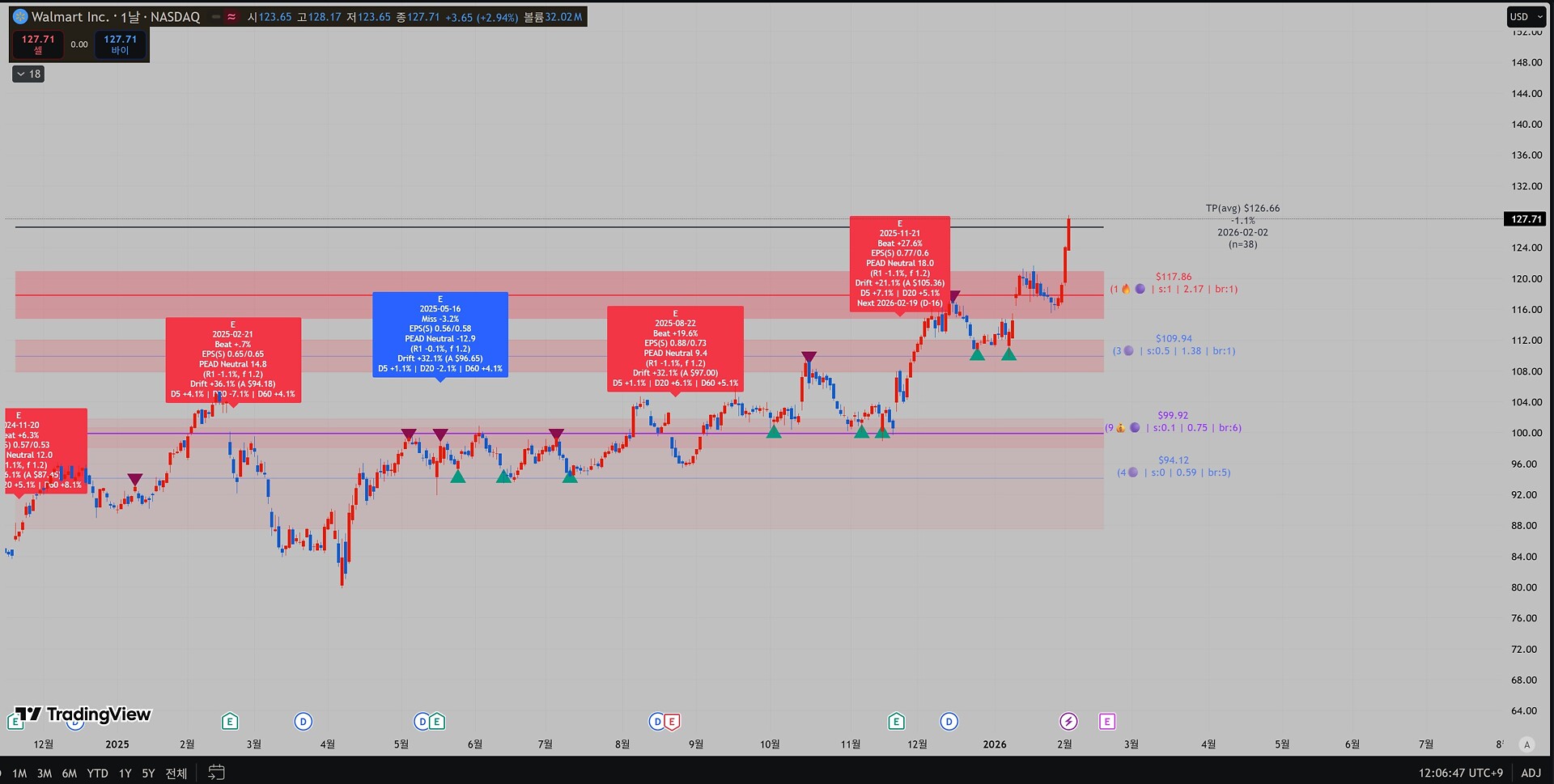Select the 2025-02-21 Beat earnings label
The image size is (1554, 784).
pos(233,359)
